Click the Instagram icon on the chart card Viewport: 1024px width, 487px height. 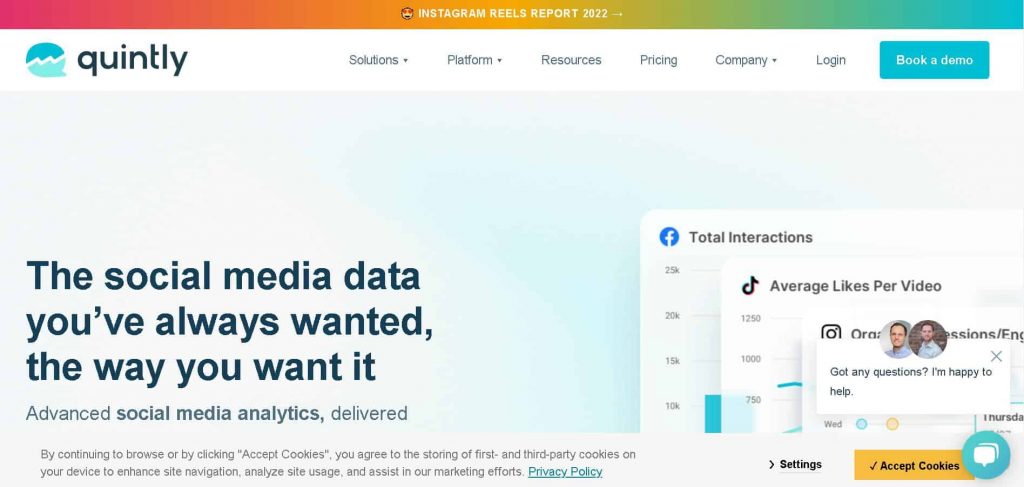coord(831,334)
